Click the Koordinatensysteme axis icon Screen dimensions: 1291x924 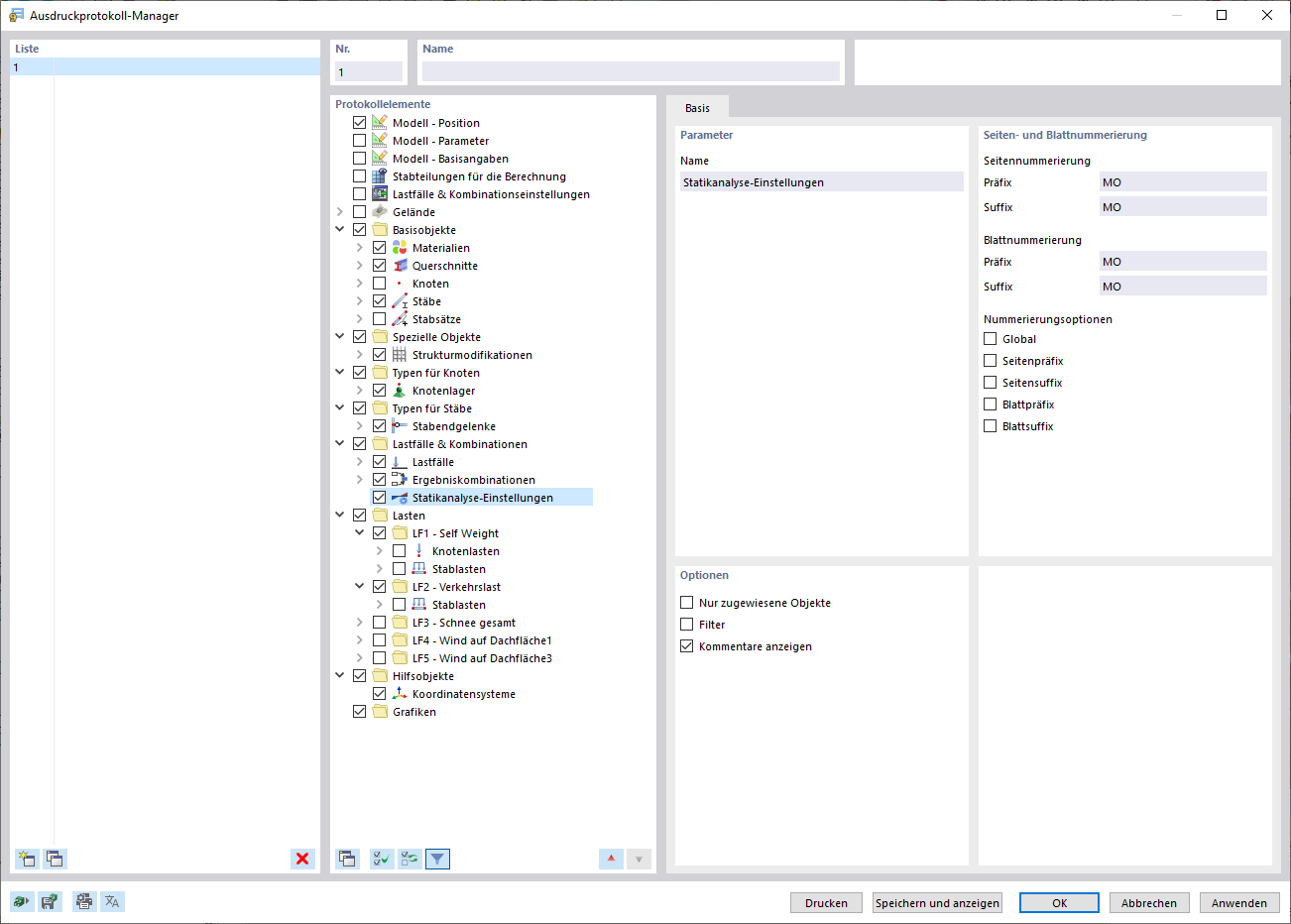400,694
